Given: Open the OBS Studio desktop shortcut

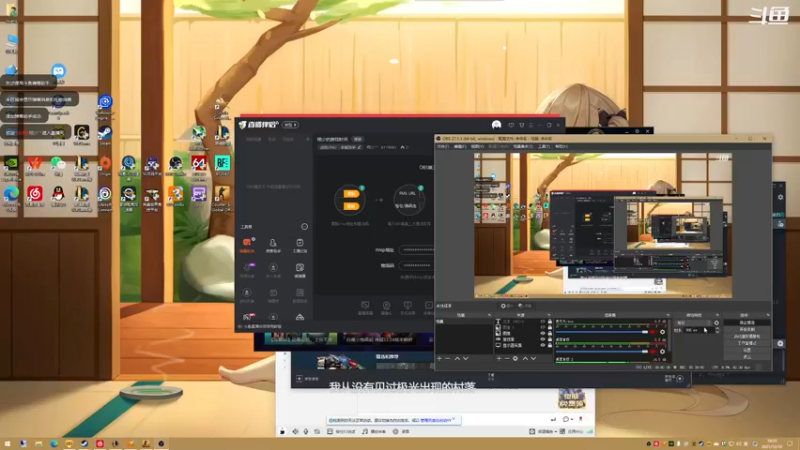Looking at the screenshot, I should click(176, 163).
